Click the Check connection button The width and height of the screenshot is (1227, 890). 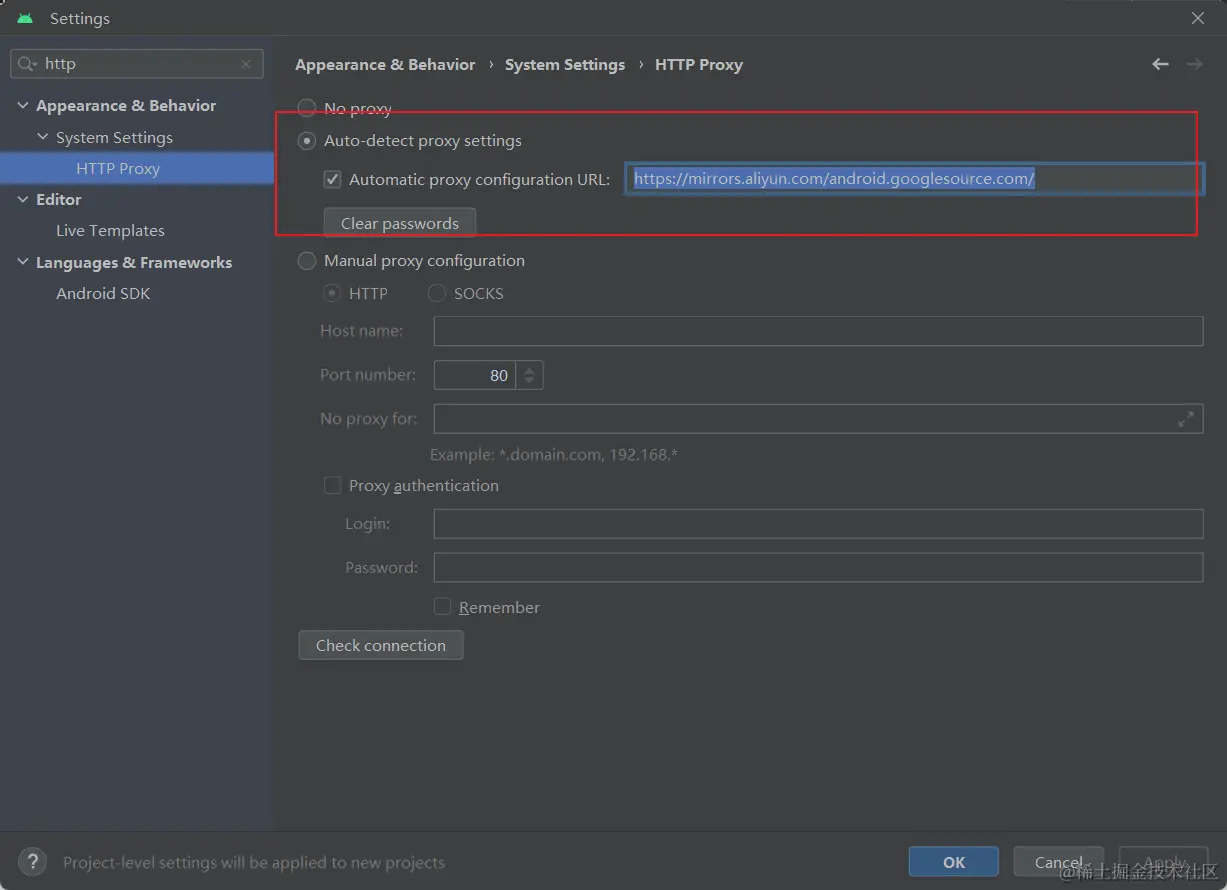(381, 645)
